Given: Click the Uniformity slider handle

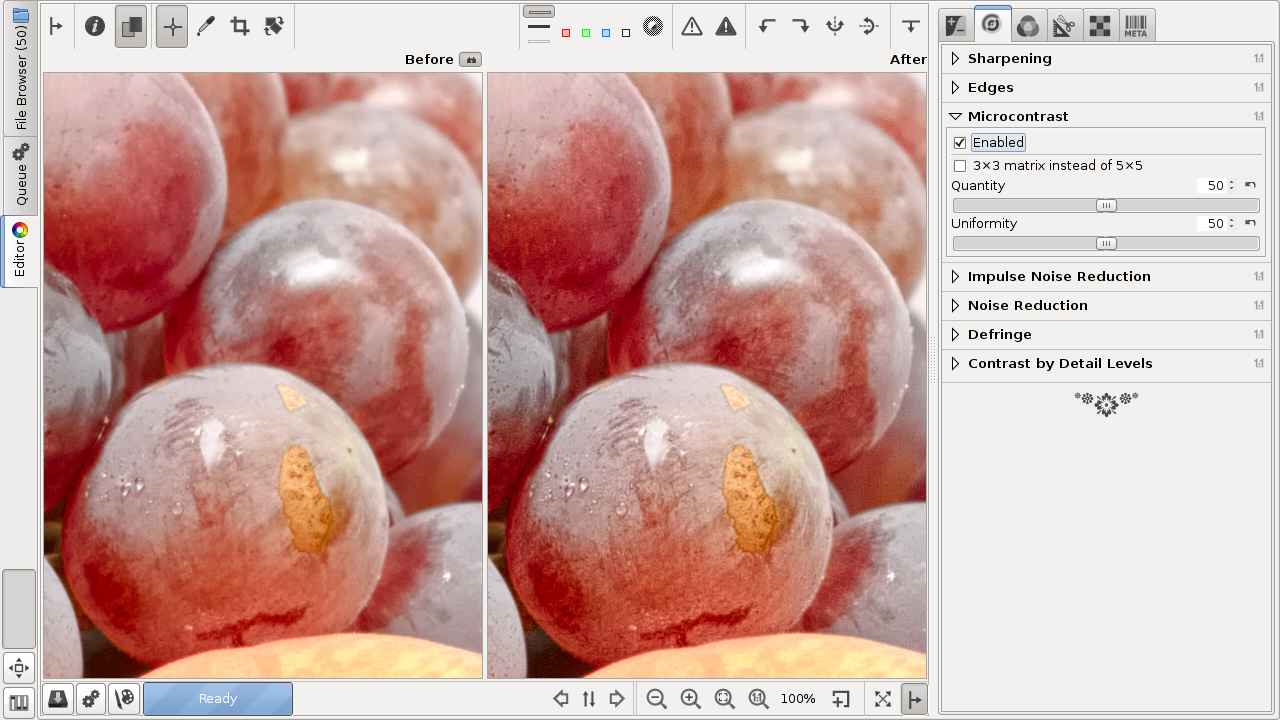Looking at the screenshot, I should click(1106, 244).
